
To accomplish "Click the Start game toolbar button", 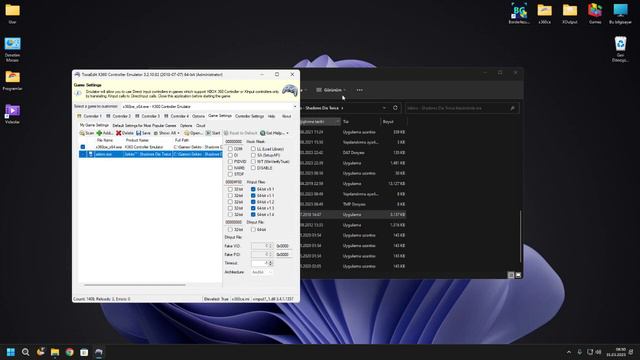I will click(x=213, y=133).
